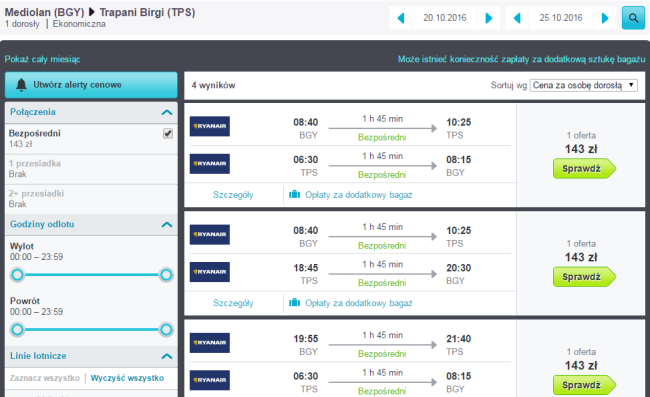Uncheck the Bezpośredni connections checkbox
Image resolution: width=650 pixels, height=397 pixels.
[x=168, y=133]
